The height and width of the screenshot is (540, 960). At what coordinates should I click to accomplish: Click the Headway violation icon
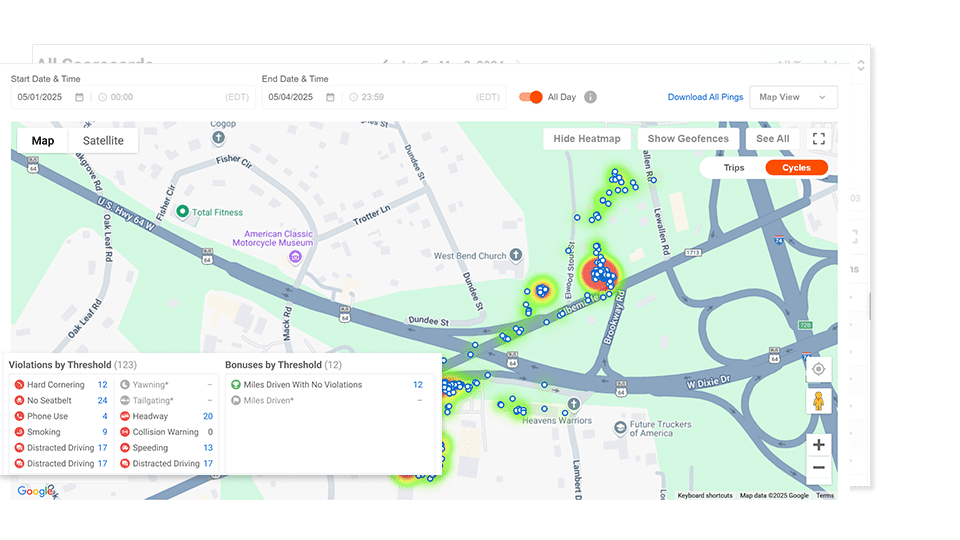(125, 416)
